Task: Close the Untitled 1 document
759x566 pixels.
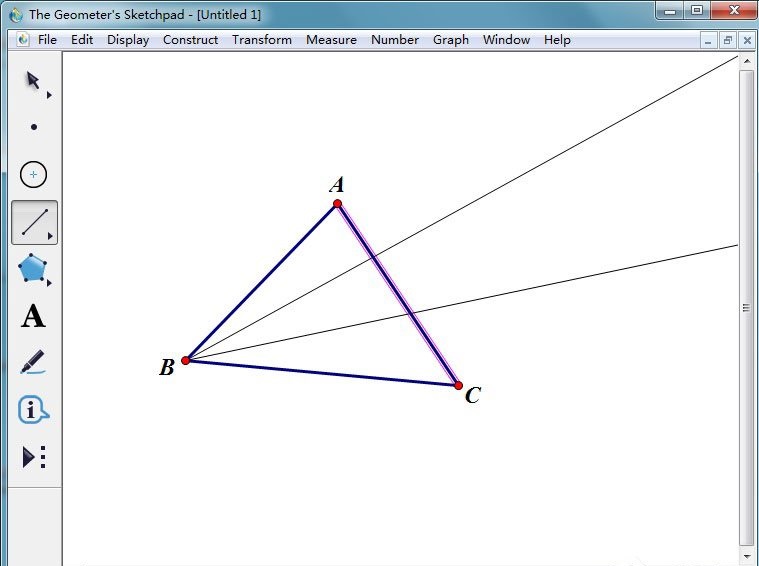Action: (747, 41)
